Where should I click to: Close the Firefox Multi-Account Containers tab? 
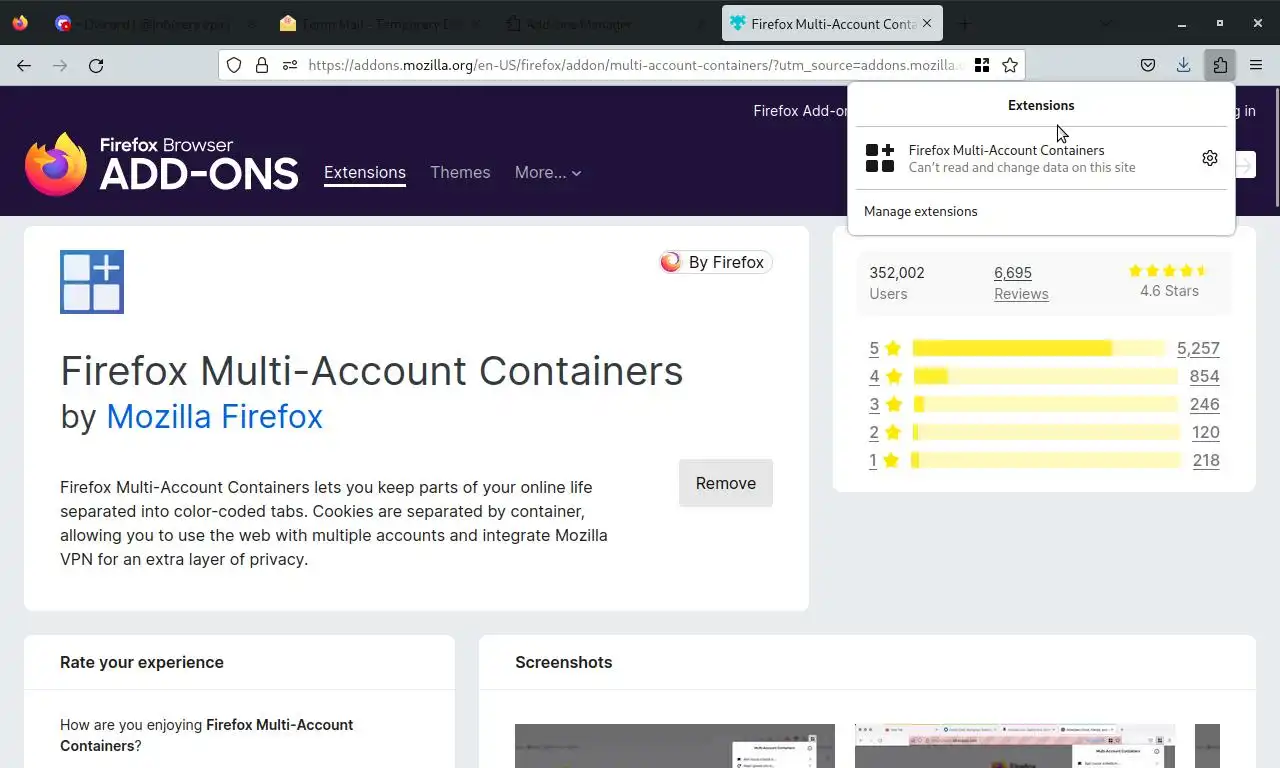[x=927, y=23]
